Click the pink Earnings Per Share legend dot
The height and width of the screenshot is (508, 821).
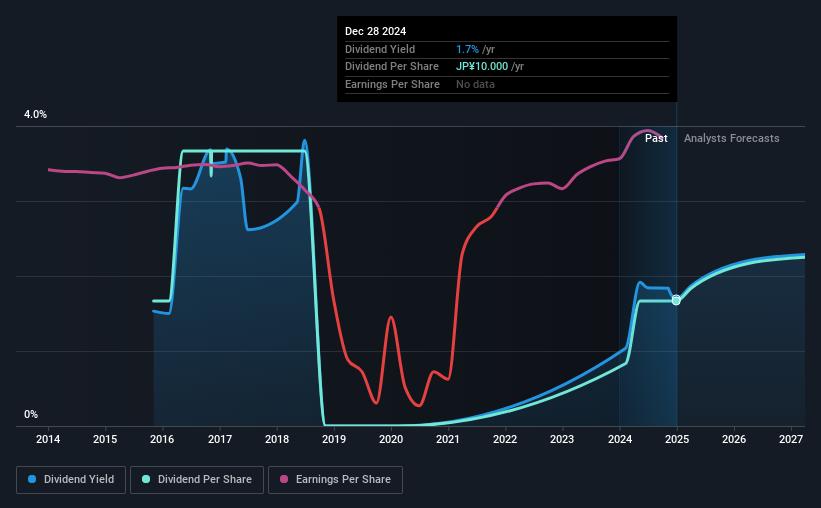tap(284, 479)
